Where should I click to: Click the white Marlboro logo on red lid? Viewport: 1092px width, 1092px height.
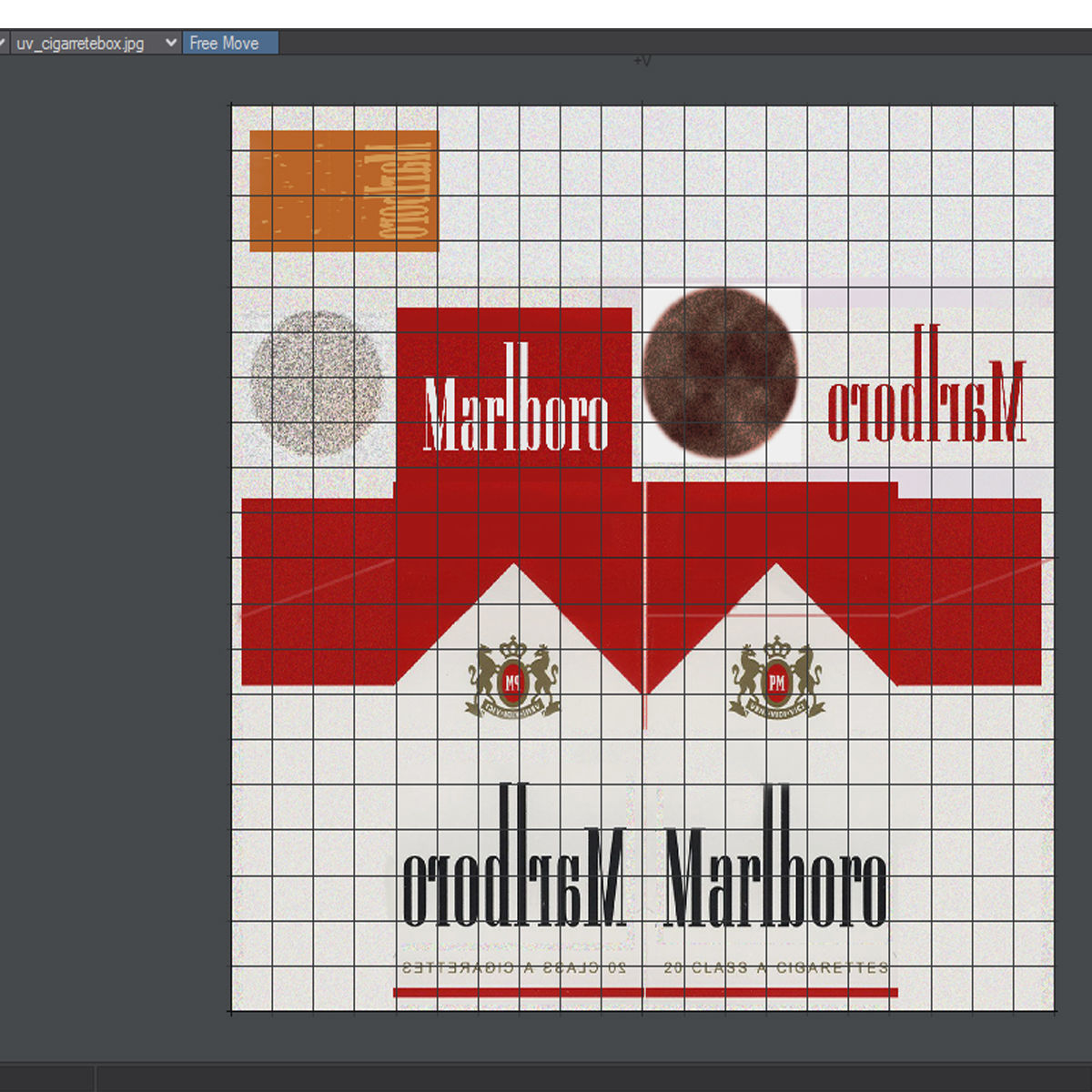point(516,398)
